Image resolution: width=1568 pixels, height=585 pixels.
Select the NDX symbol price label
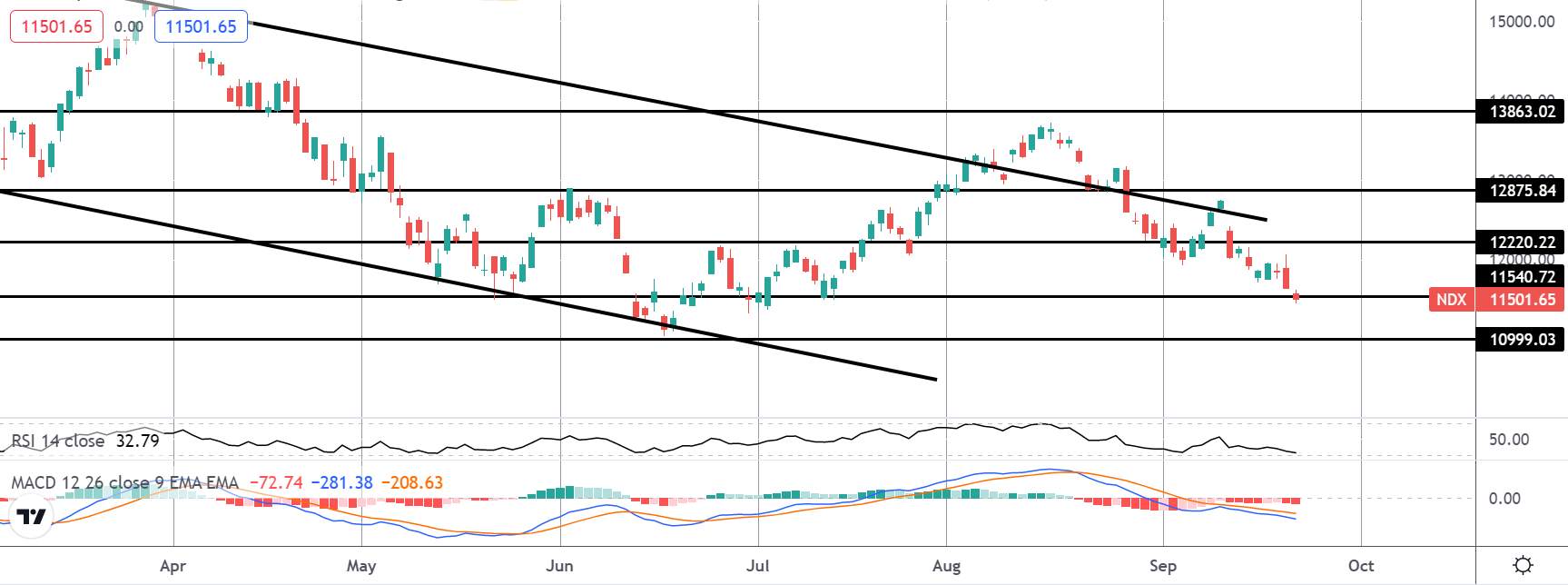click(x=1451, y=299)
